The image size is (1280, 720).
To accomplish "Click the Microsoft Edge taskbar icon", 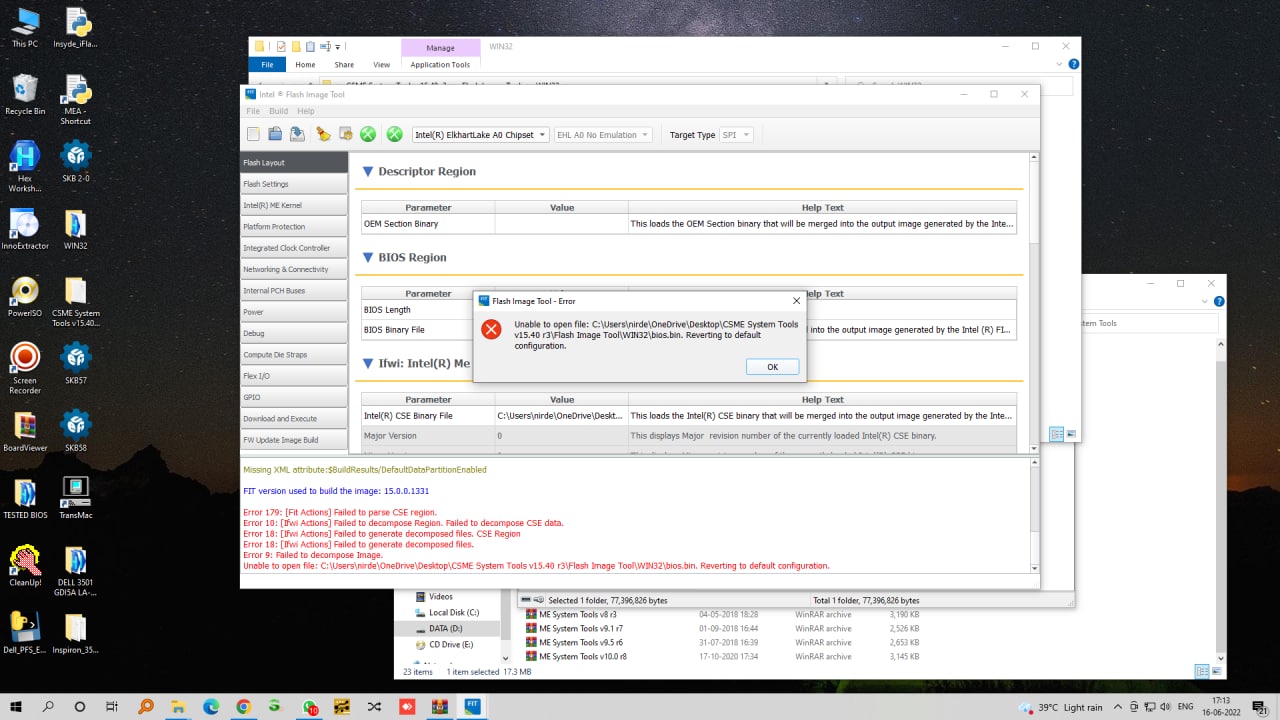I will tap(211, 706).
